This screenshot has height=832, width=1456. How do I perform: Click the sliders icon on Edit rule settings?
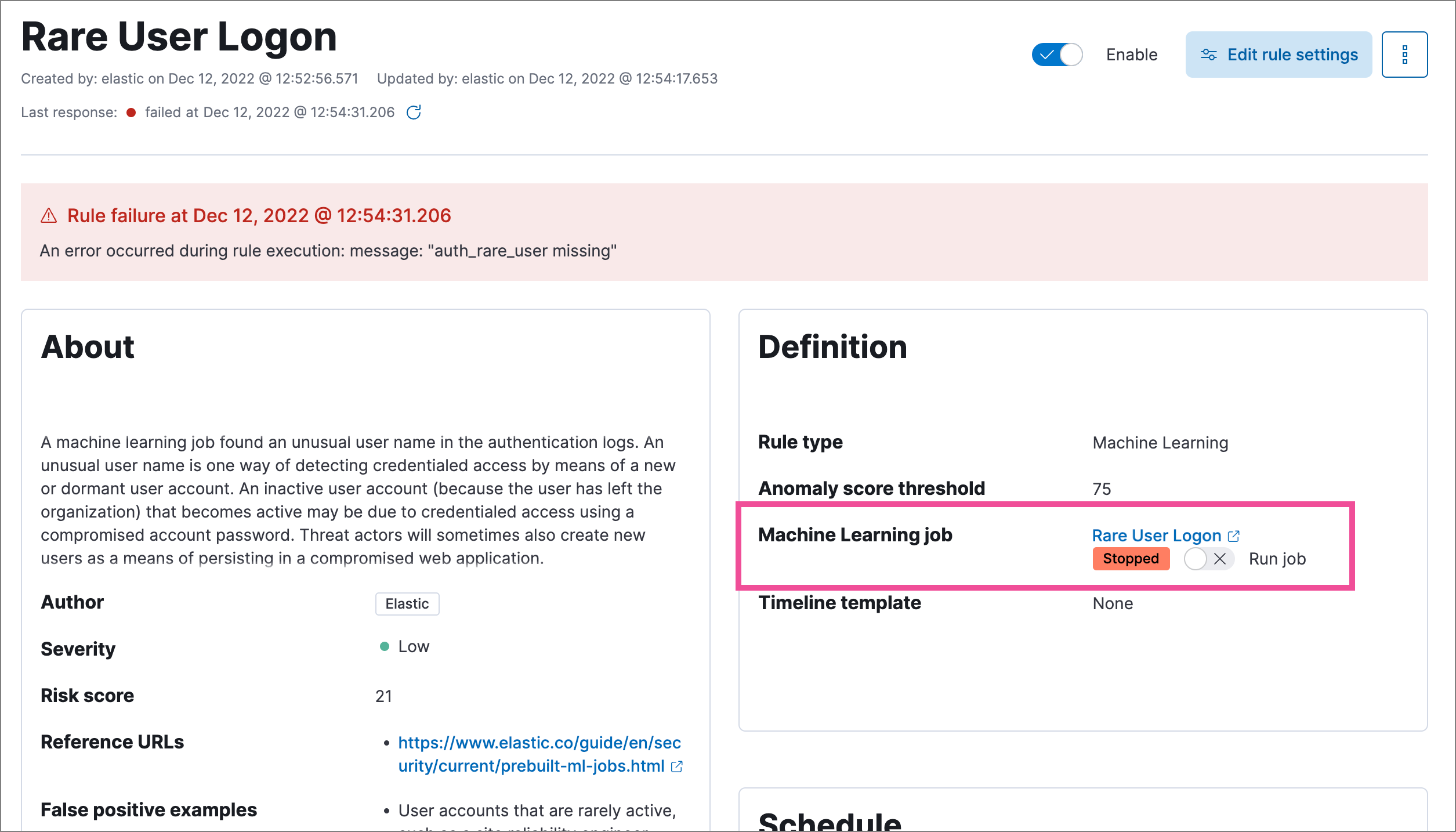pos(1208,54)
